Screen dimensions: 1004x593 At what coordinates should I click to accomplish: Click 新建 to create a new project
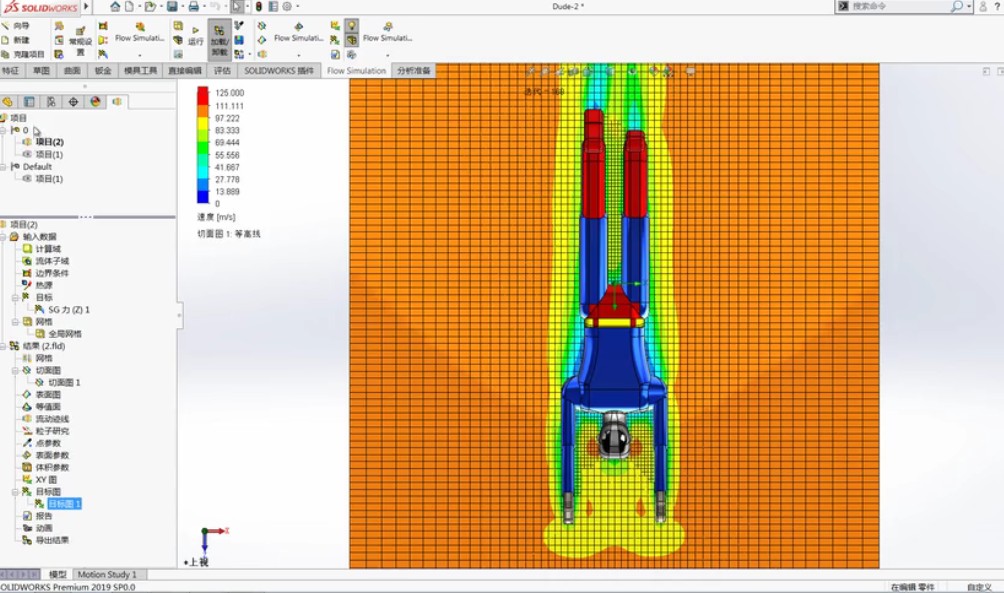pos(16,40)
